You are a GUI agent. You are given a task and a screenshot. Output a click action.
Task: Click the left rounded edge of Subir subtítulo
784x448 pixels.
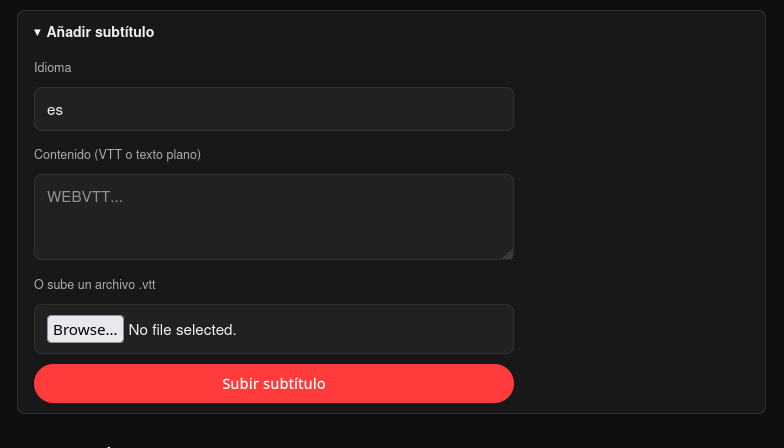pos(45,384)
